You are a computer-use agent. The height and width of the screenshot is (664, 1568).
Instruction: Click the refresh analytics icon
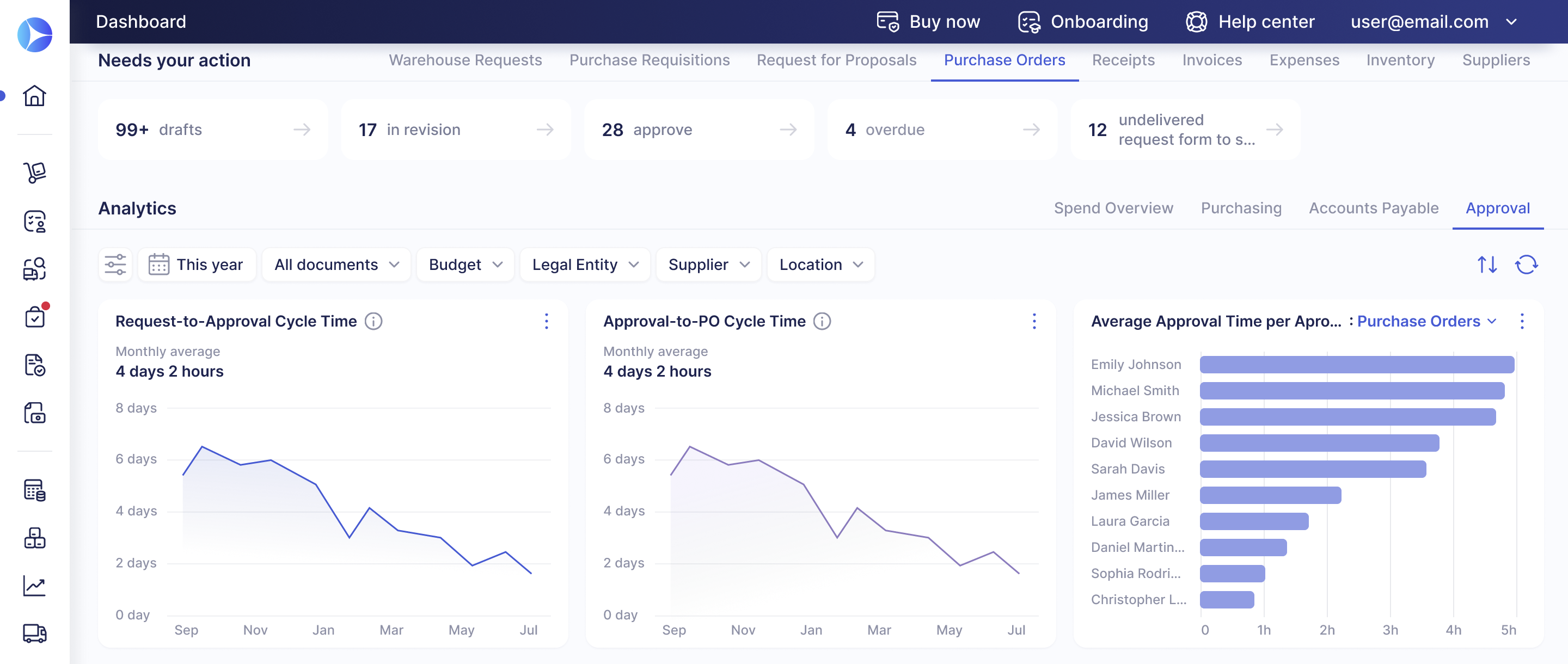click(1526, 265)
